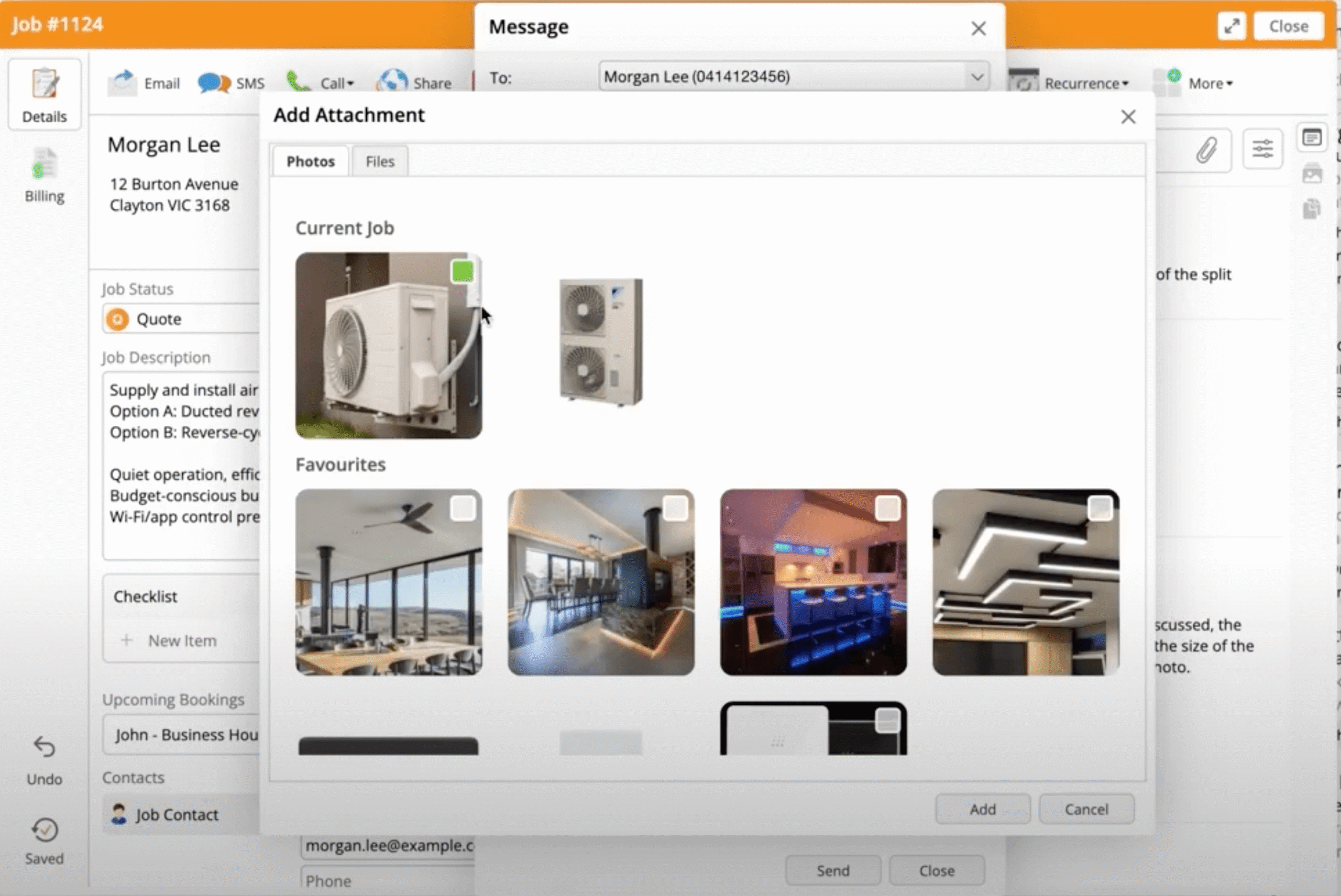
Task: Open the Billing sidebar icon
Action: (x=44, y=164)
